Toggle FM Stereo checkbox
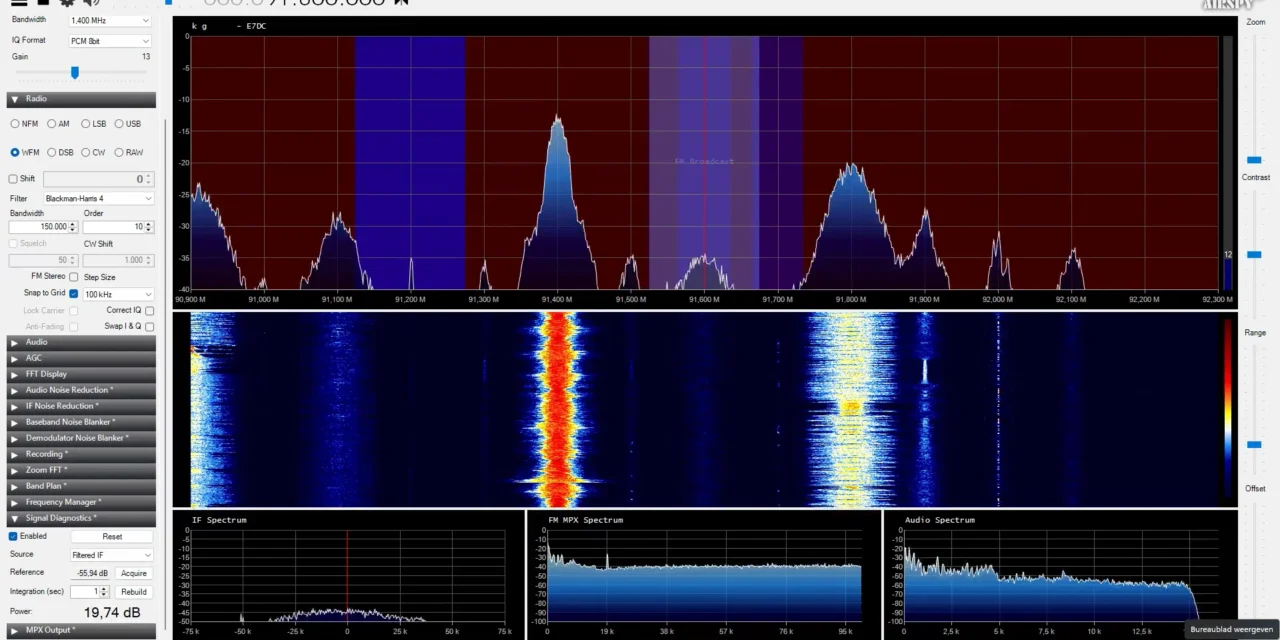 point(74,277)
